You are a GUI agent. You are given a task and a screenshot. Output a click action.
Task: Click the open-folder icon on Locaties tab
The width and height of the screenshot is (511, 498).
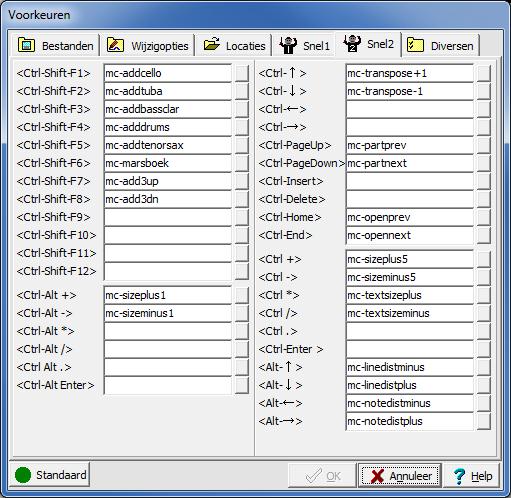(x=212, y=44)
